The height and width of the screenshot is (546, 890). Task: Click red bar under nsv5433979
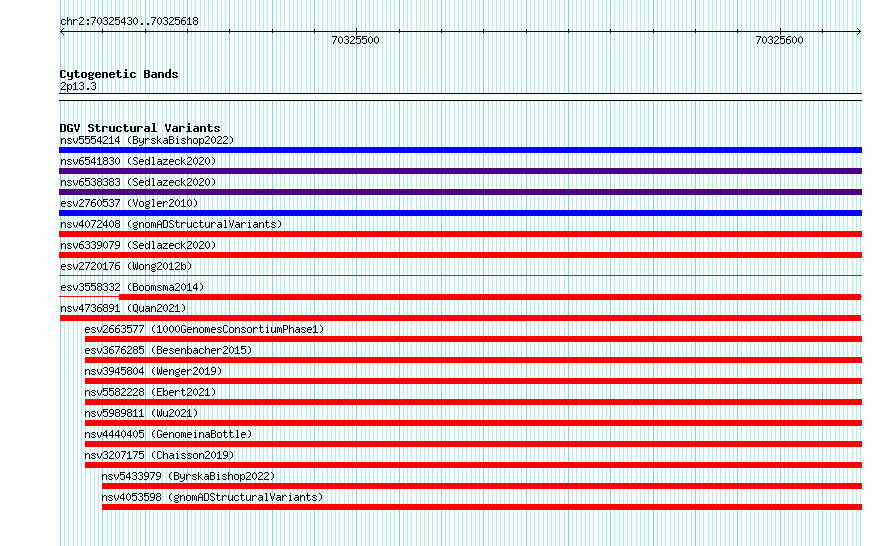[482, 486]
